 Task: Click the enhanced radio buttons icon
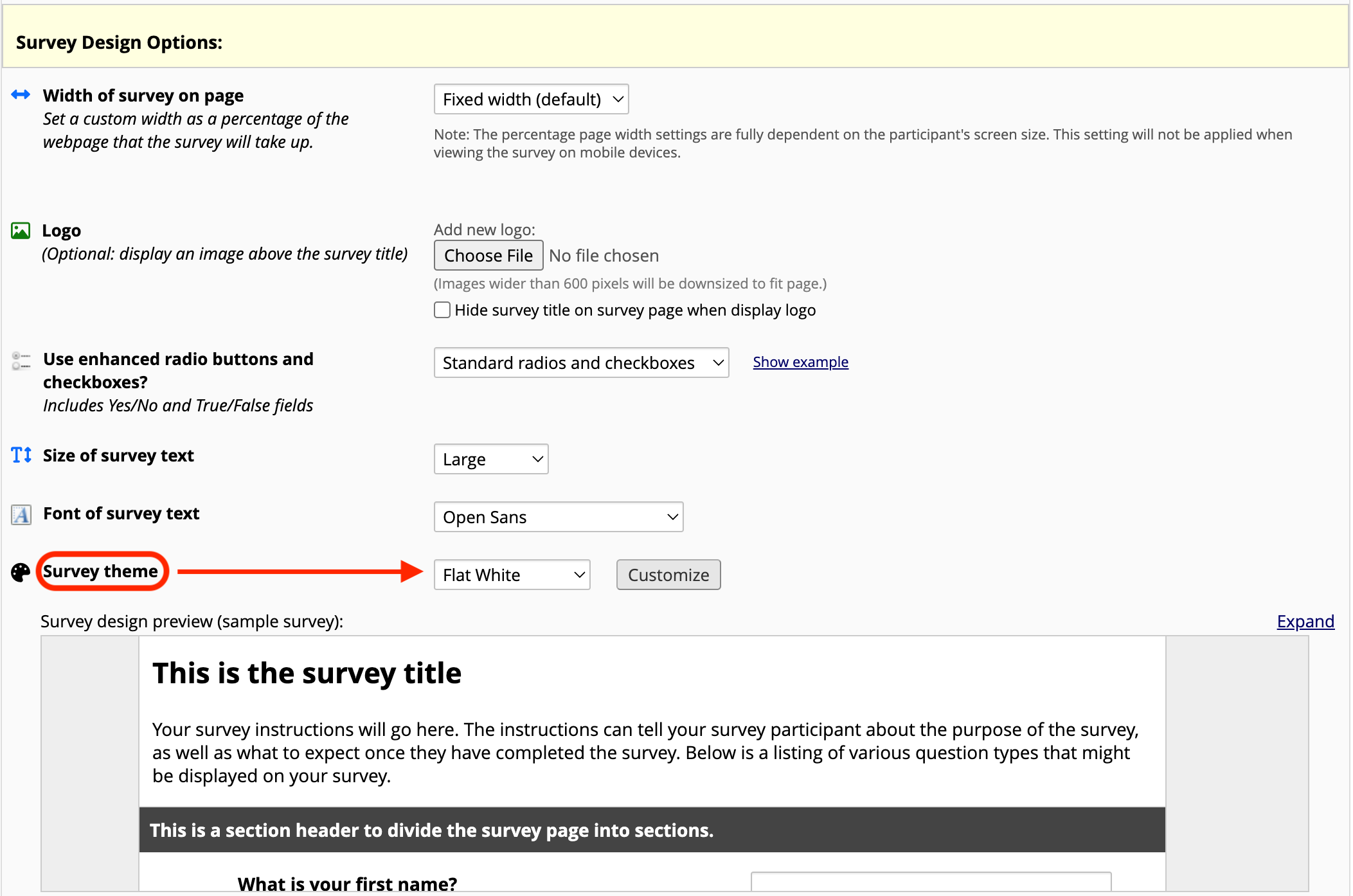pos(21,361)
